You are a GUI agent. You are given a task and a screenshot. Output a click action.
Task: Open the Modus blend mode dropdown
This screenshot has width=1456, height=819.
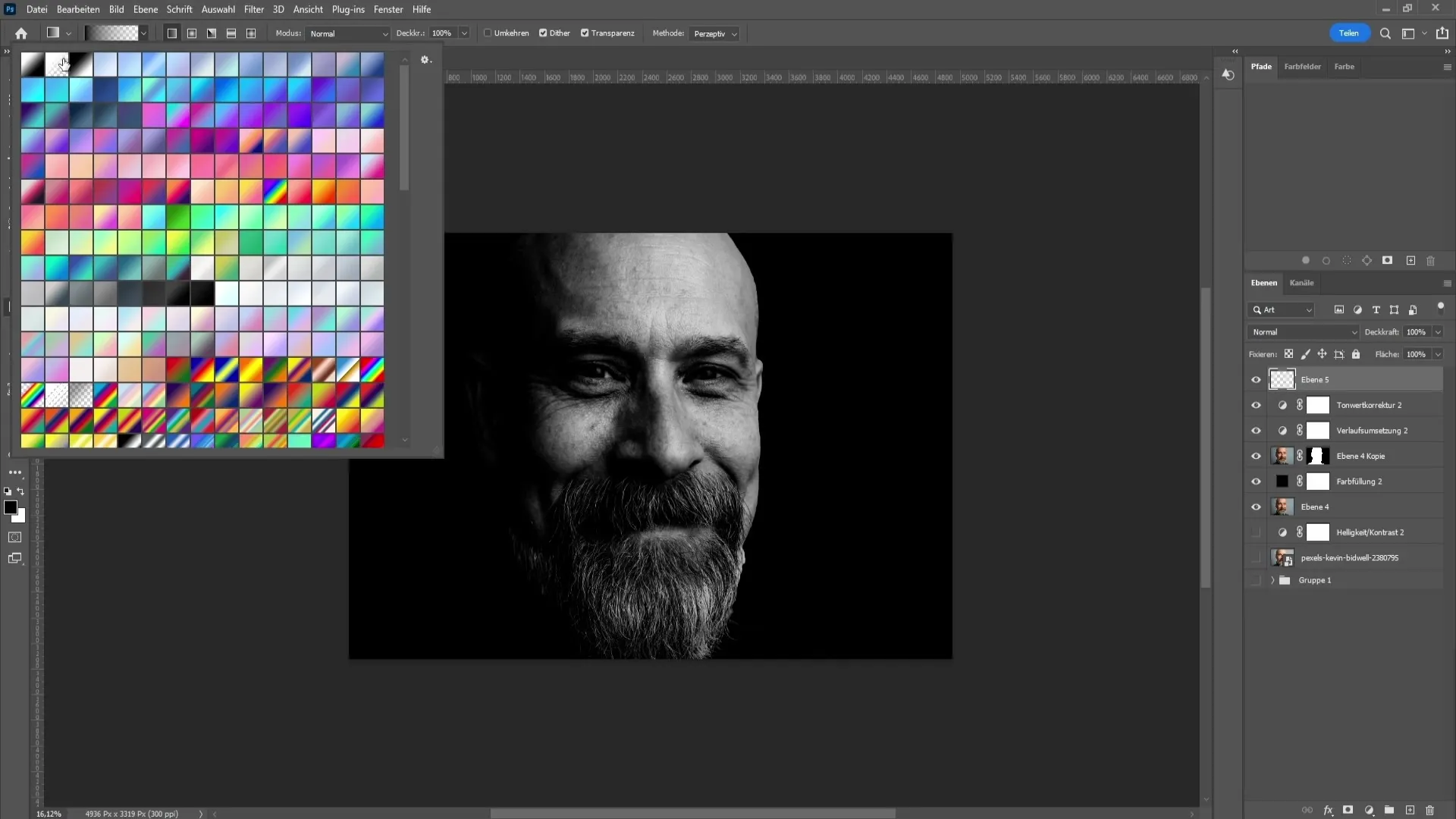click(x=348, y=33)
